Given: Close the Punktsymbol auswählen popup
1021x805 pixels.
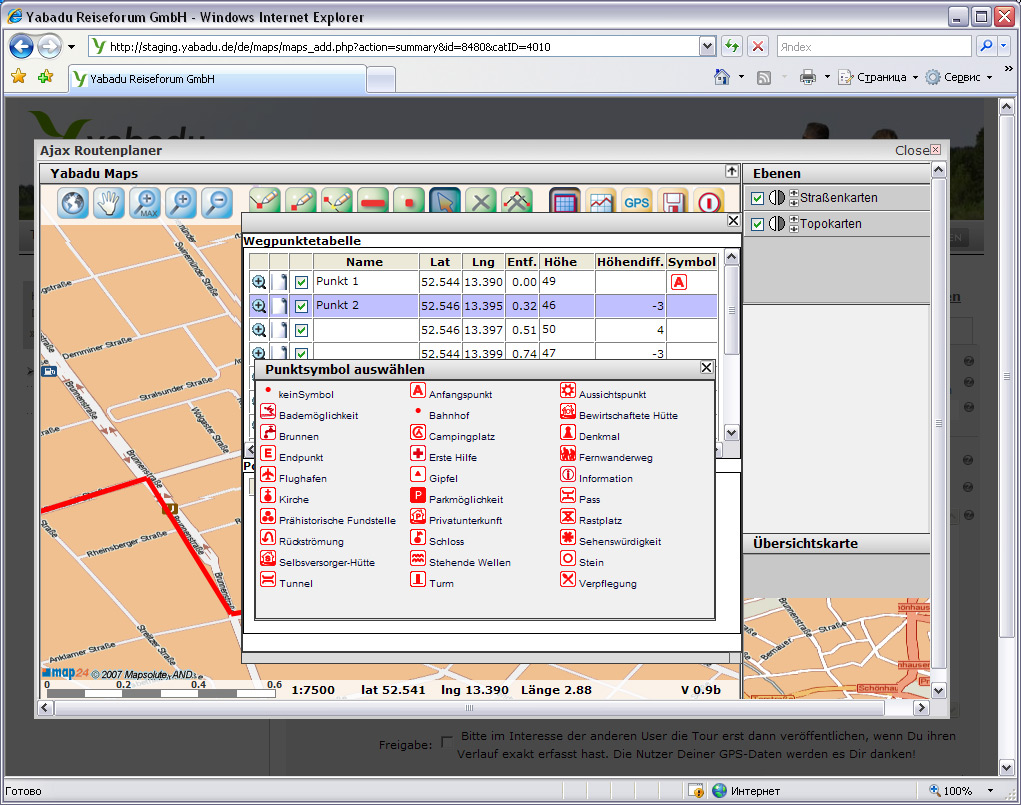Looking at the screenshot, I should point(706,367).
